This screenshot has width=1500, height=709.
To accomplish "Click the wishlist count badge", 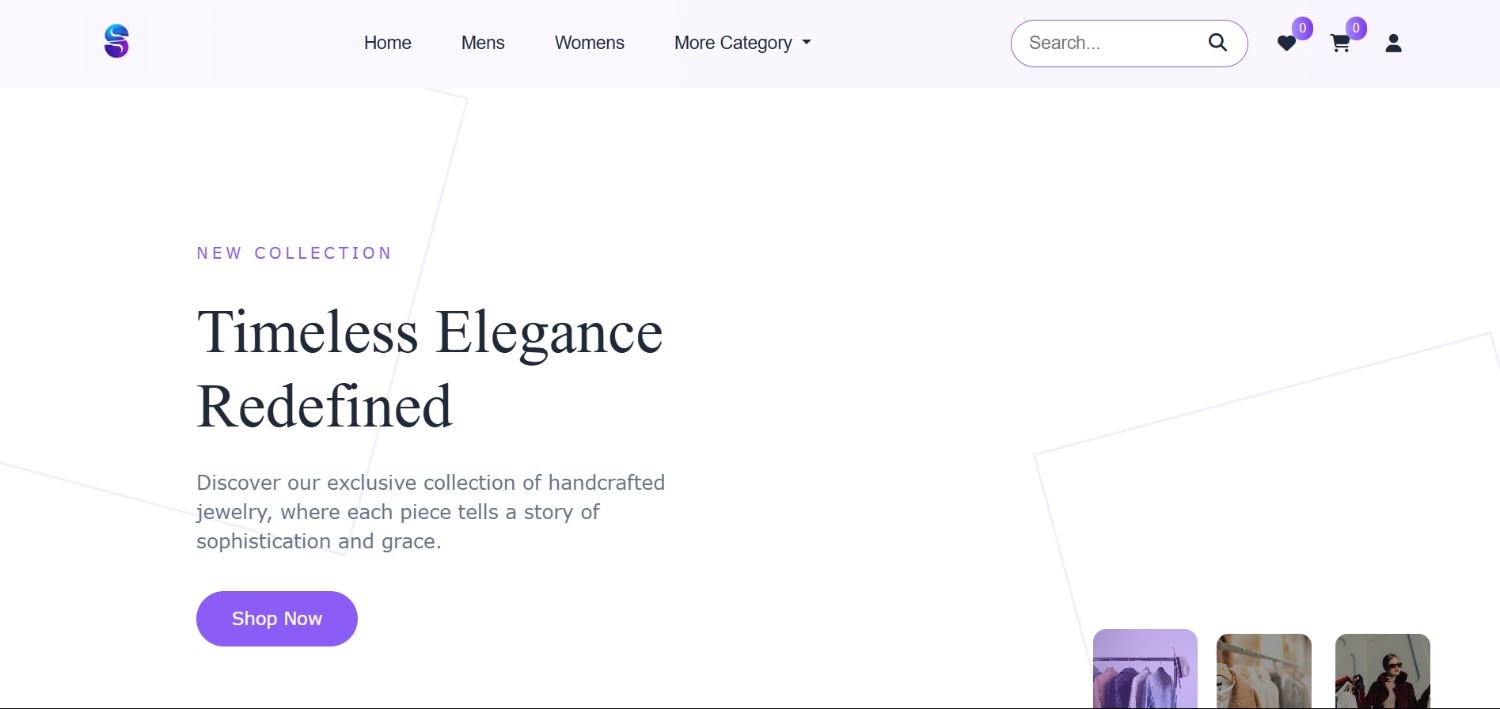I will pyautogui.click(x=1302, y=28).
